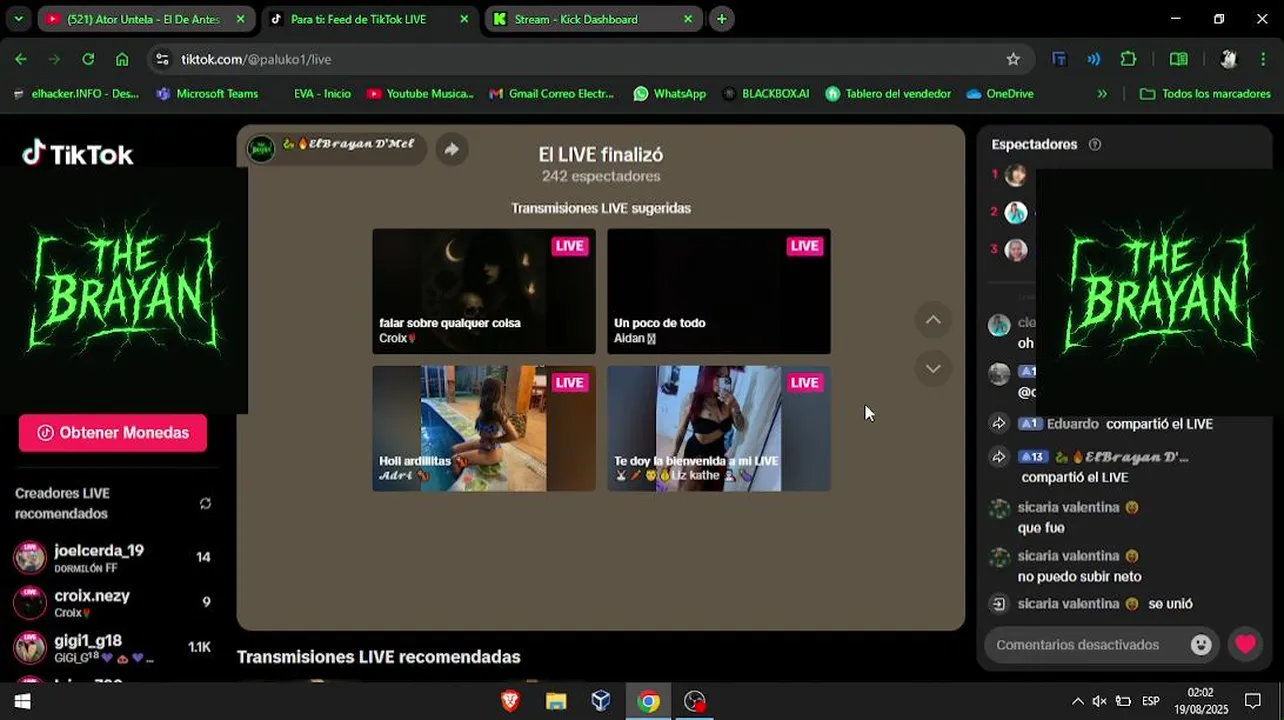Viewport: 1284px width, 720px height.
Task: Open the OneDrive bookmark
Action: click(1000, 94)
